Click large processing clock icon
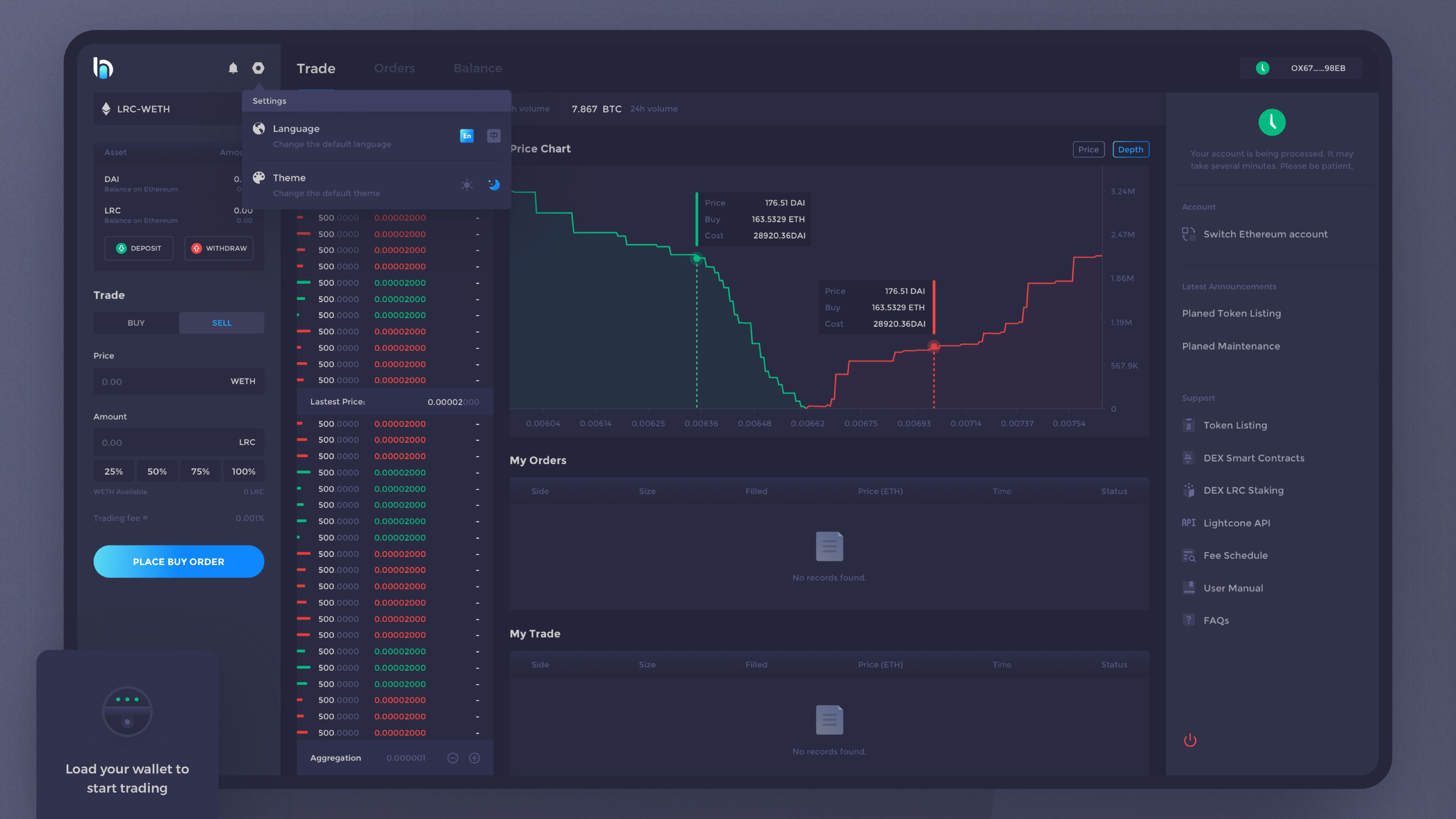The image size is (1456, 819). 1272,122
